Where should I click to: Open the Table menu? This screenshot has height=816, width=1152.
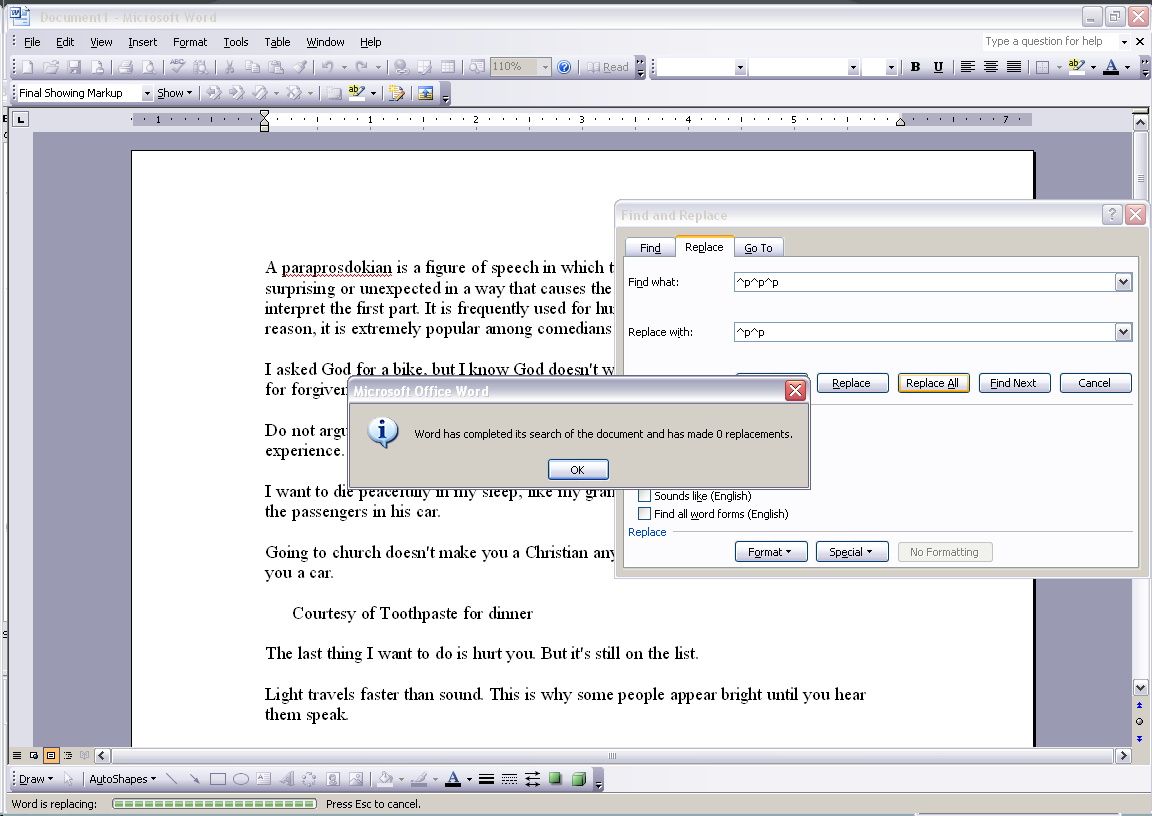277,41
